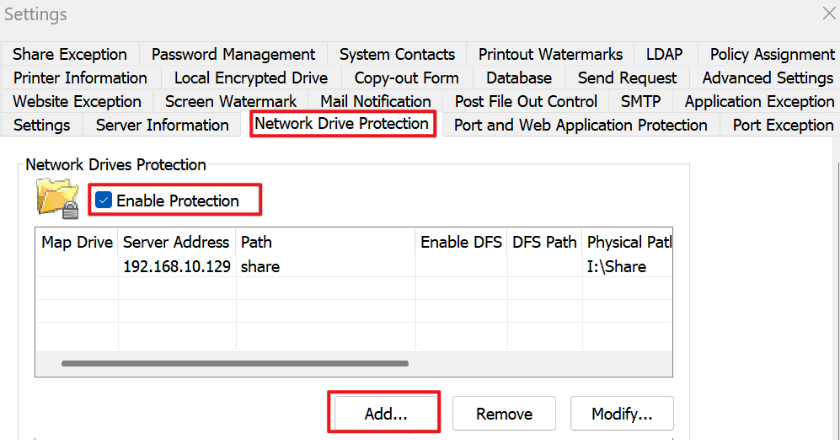Uncheck the Enable Protection checkbox
The height and width of the screenshot is (440, 840).
coord(103,200)
